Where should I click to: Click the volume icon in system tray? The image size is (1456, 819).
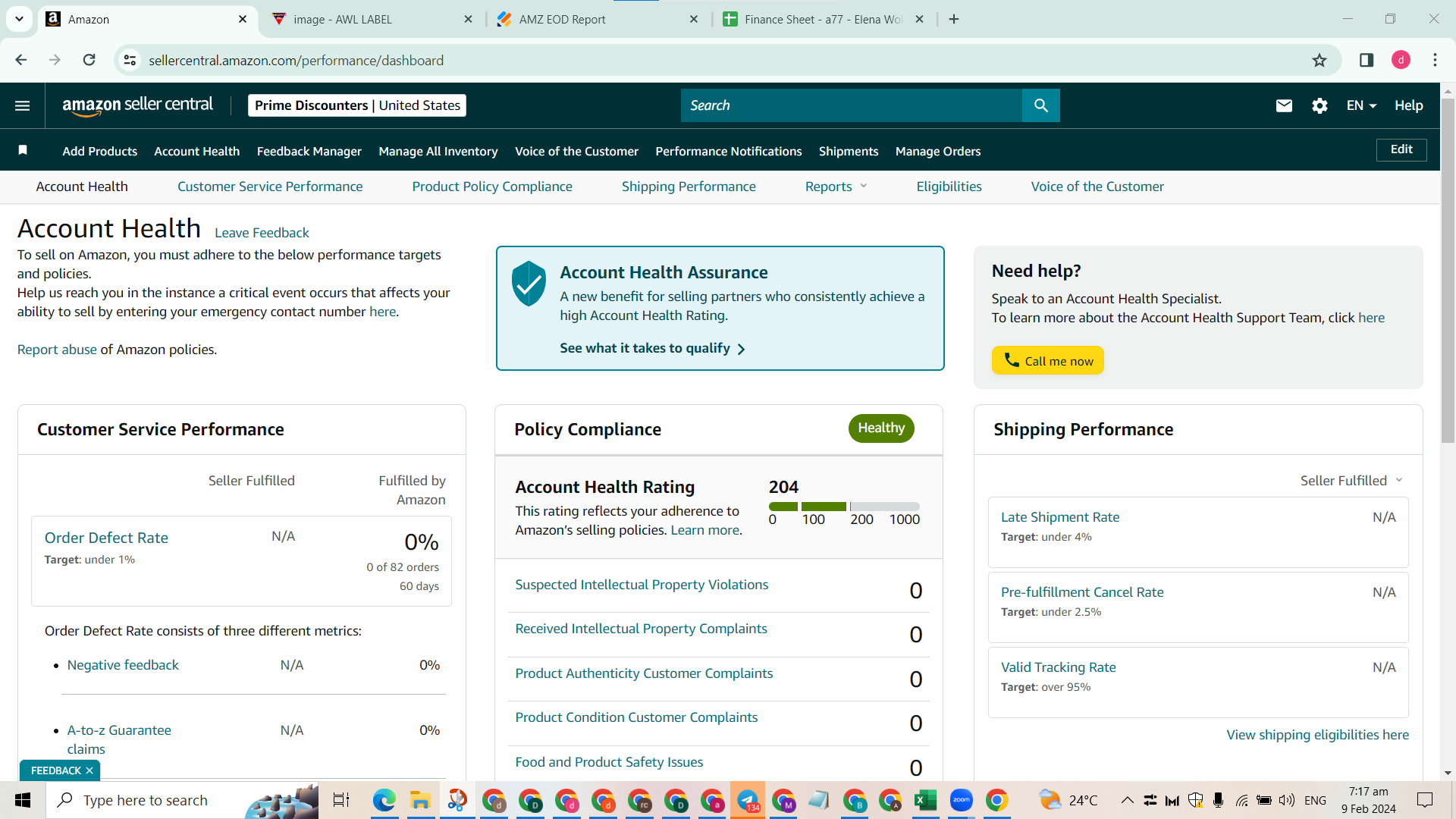click(x=1286, y=800)
